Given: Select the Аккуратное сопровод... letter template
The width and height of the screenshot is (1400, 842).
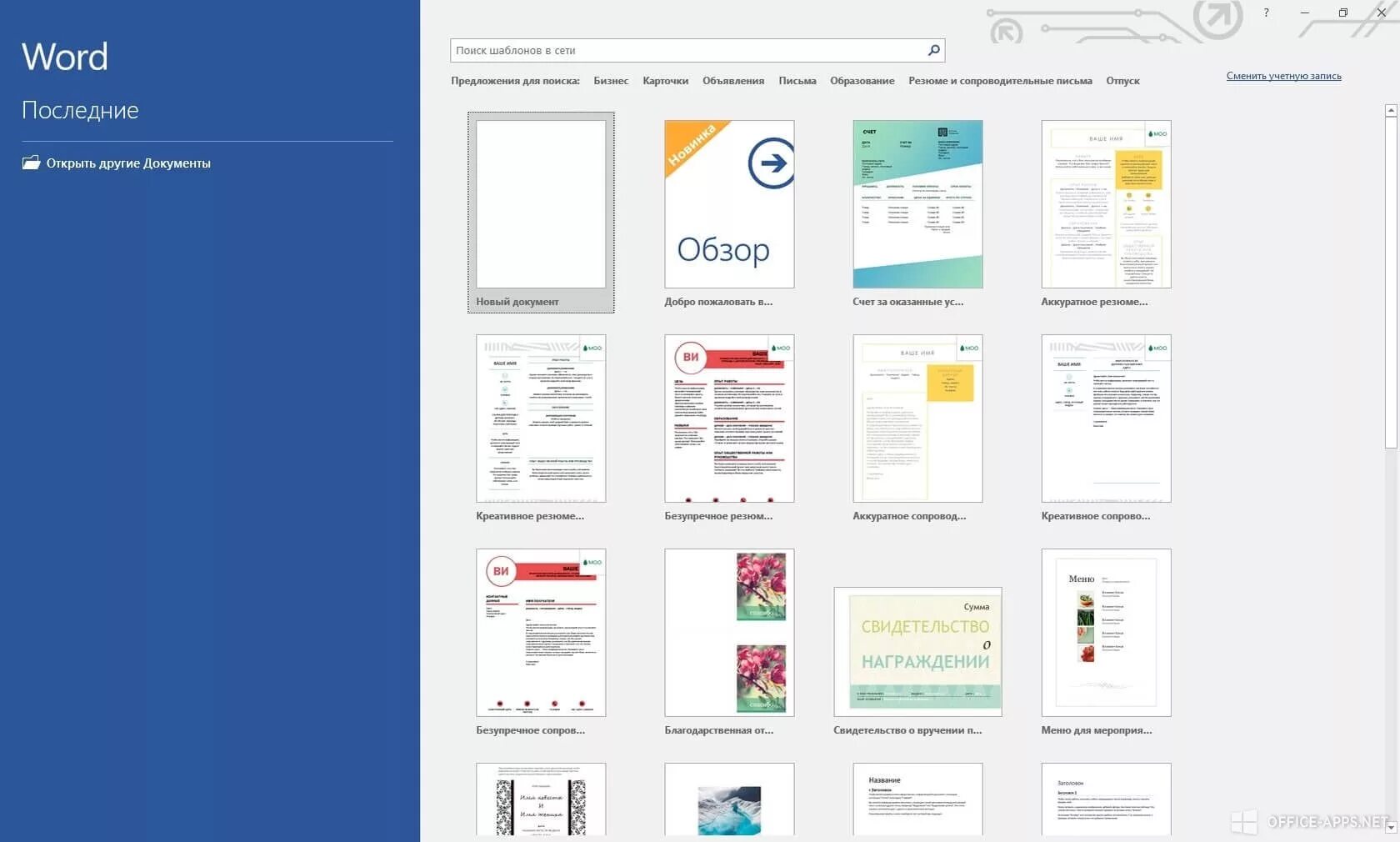Looking at the screenshot, I should [917, 427].
